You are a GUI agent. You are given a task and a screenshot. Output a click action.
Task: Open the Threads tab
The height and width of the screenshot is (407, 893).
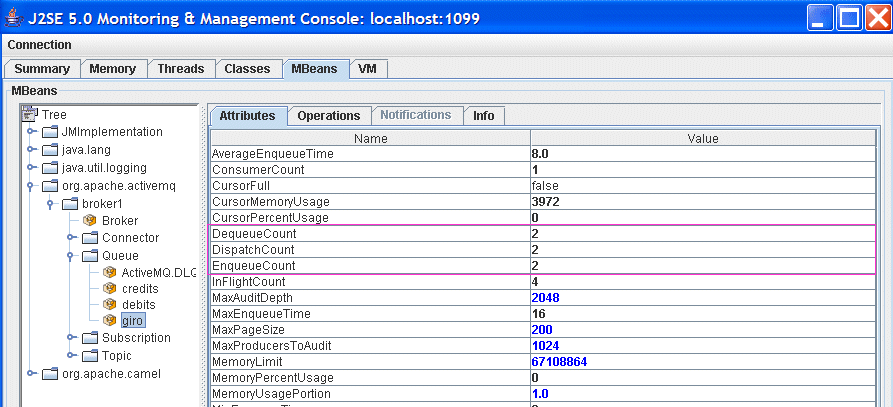click(x=180, y=69)
